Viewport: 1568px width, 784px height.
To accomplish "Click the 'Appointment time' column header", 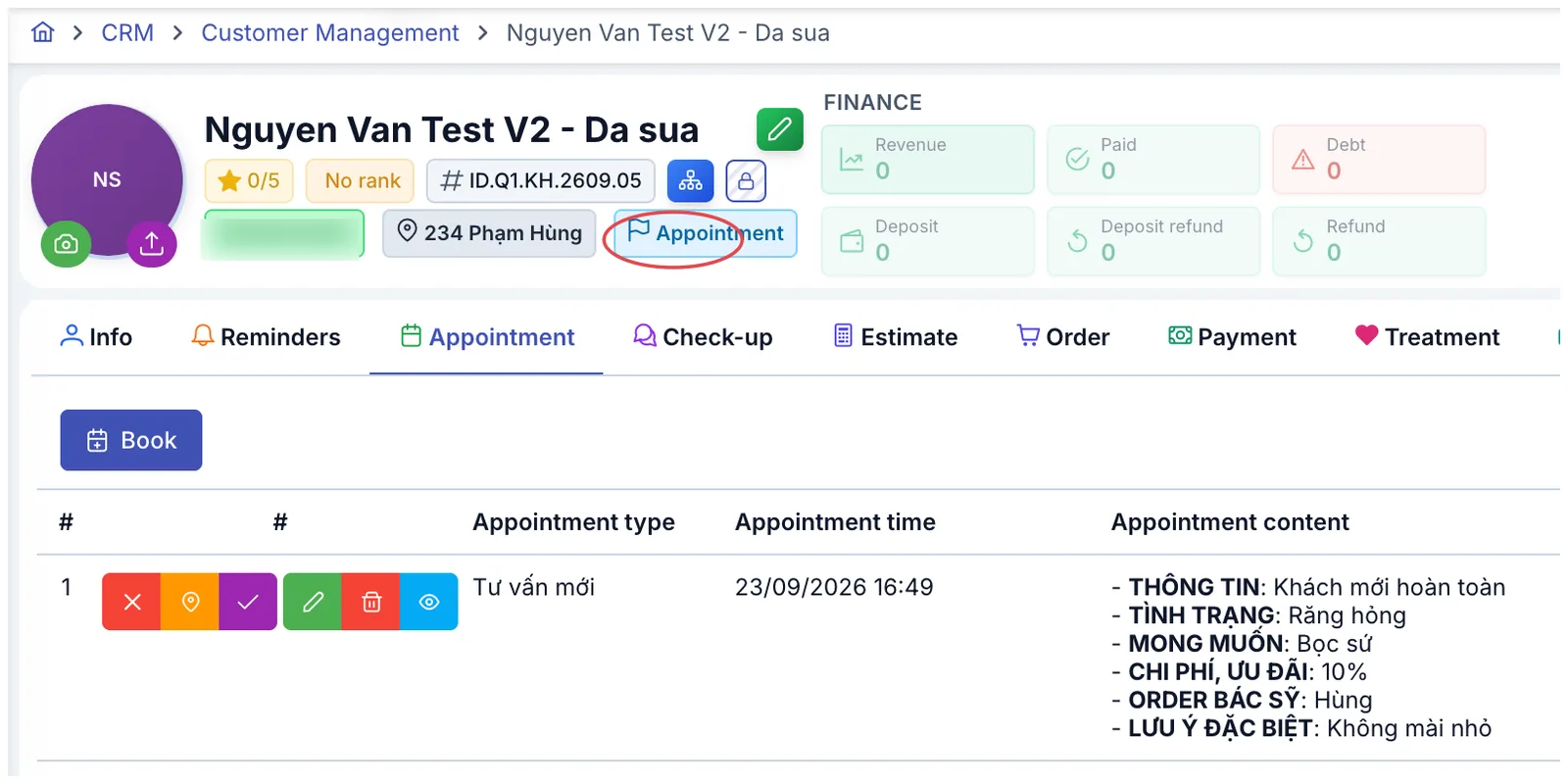I will (x=835, y=522).
